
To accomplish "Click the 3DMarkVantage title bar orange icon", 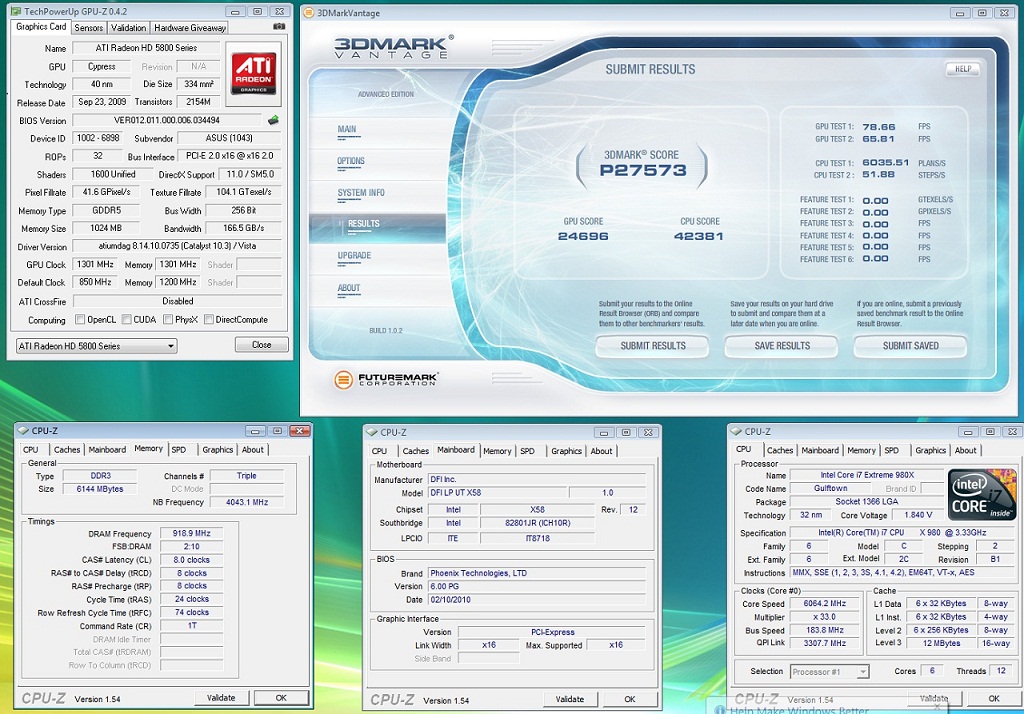I will (x=309, y=13).
